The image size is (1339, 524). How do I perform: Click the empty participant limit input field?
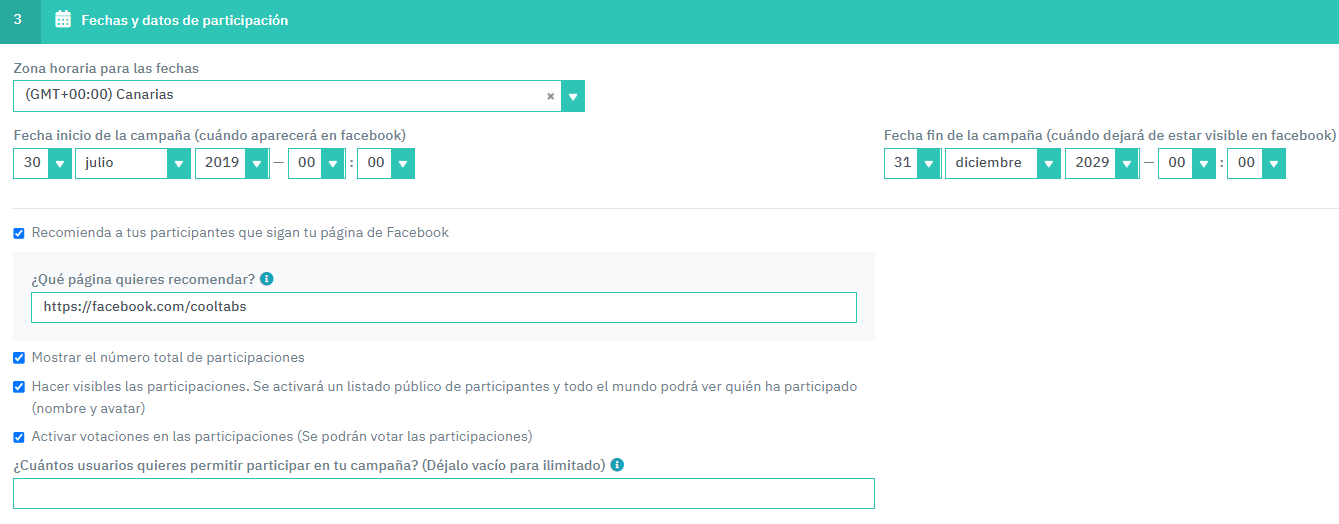click(x=444, y=494)
